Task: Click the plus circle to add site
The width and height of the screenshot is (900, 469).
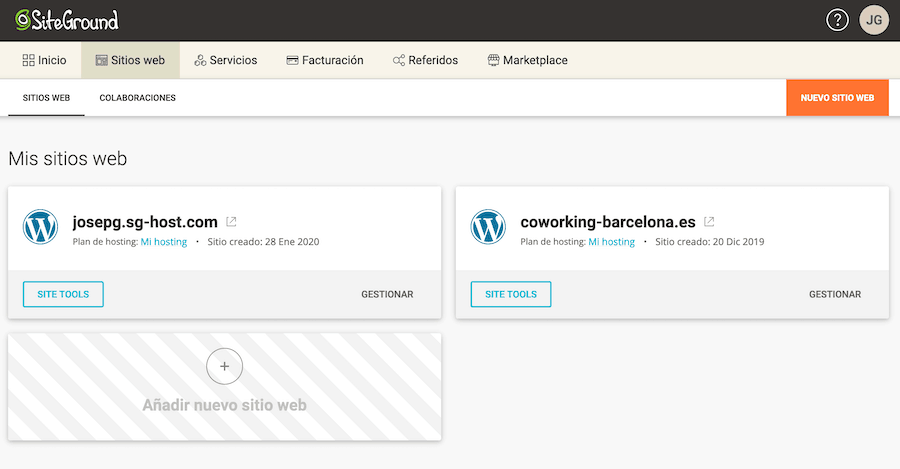Action: 224,366
